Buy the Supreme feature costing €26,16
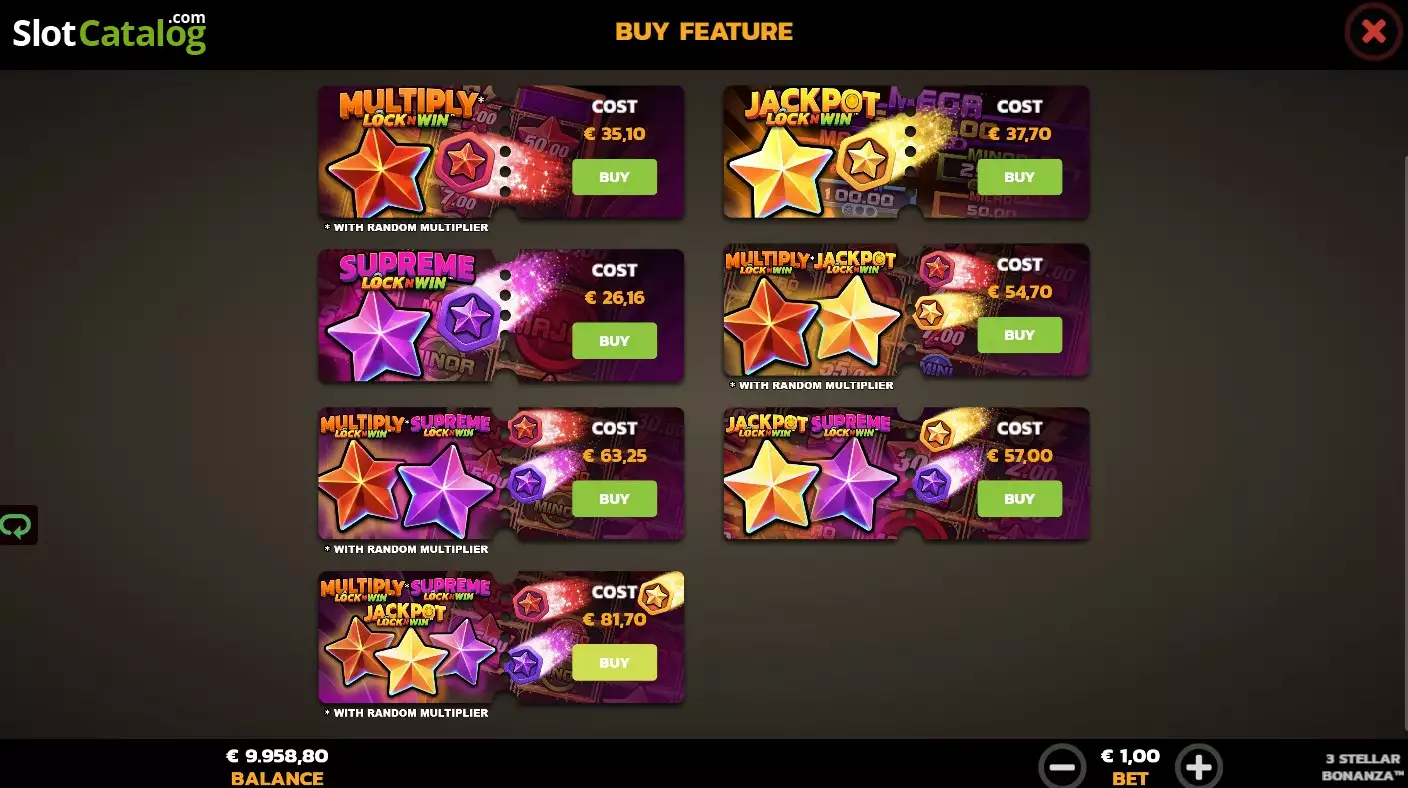This screenshot has height=788, width=1408. (614, 341)
